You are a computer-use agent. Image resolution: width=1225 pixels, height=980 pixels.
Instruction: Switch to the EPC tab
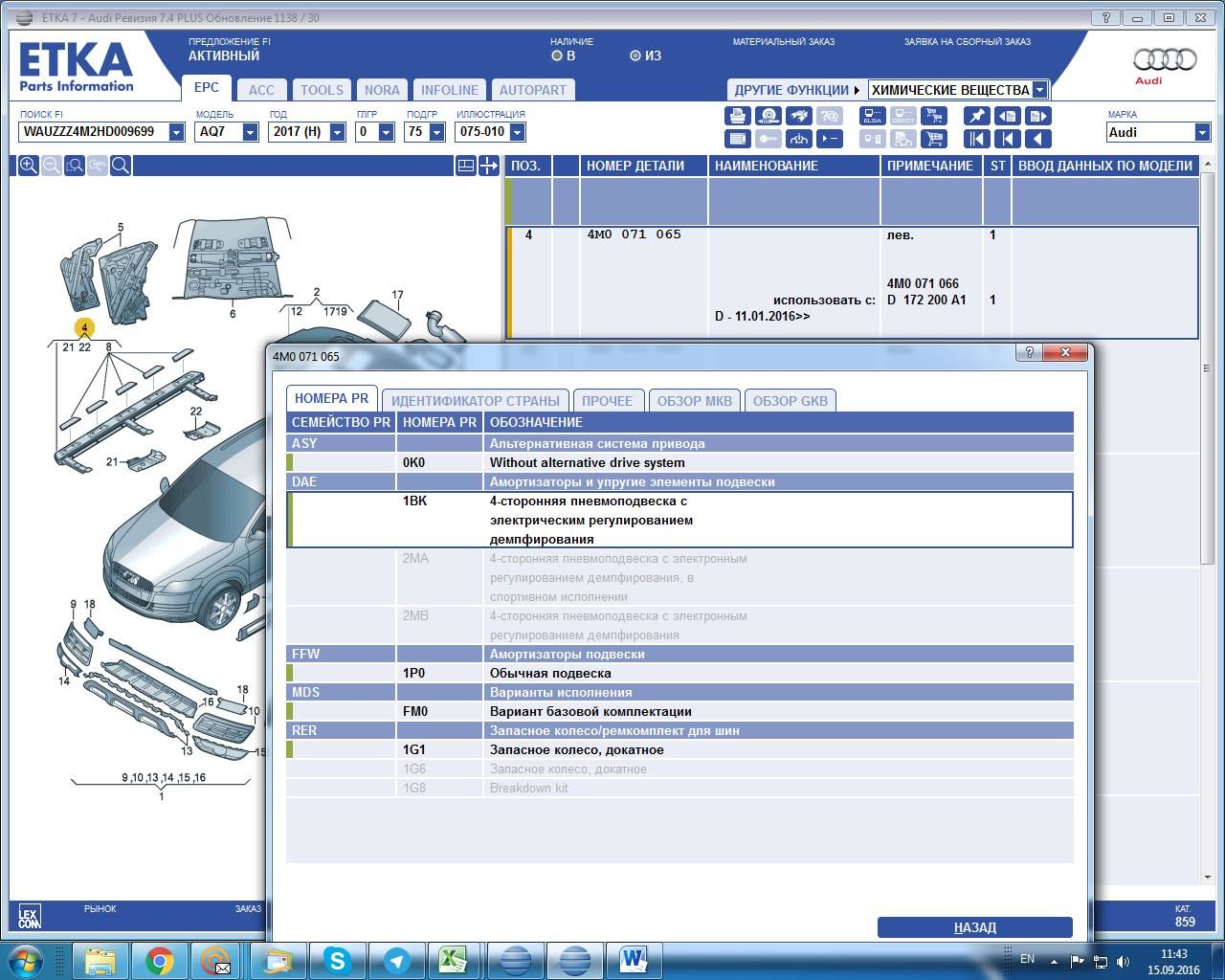tap(207, 87)
